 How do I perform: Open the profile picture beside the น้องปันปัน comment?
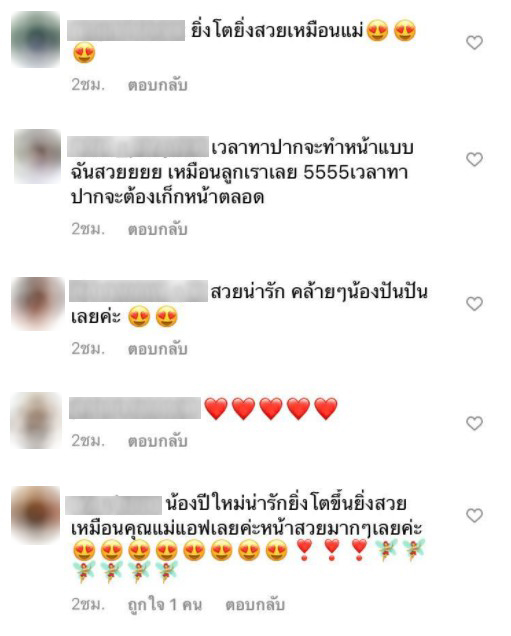click(x=37, y=304)
